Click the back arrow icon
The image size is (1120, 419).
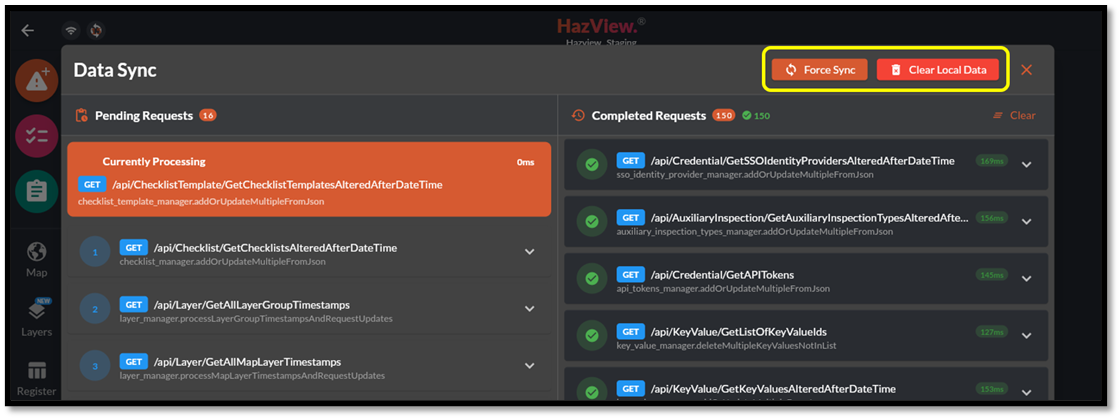27,30
